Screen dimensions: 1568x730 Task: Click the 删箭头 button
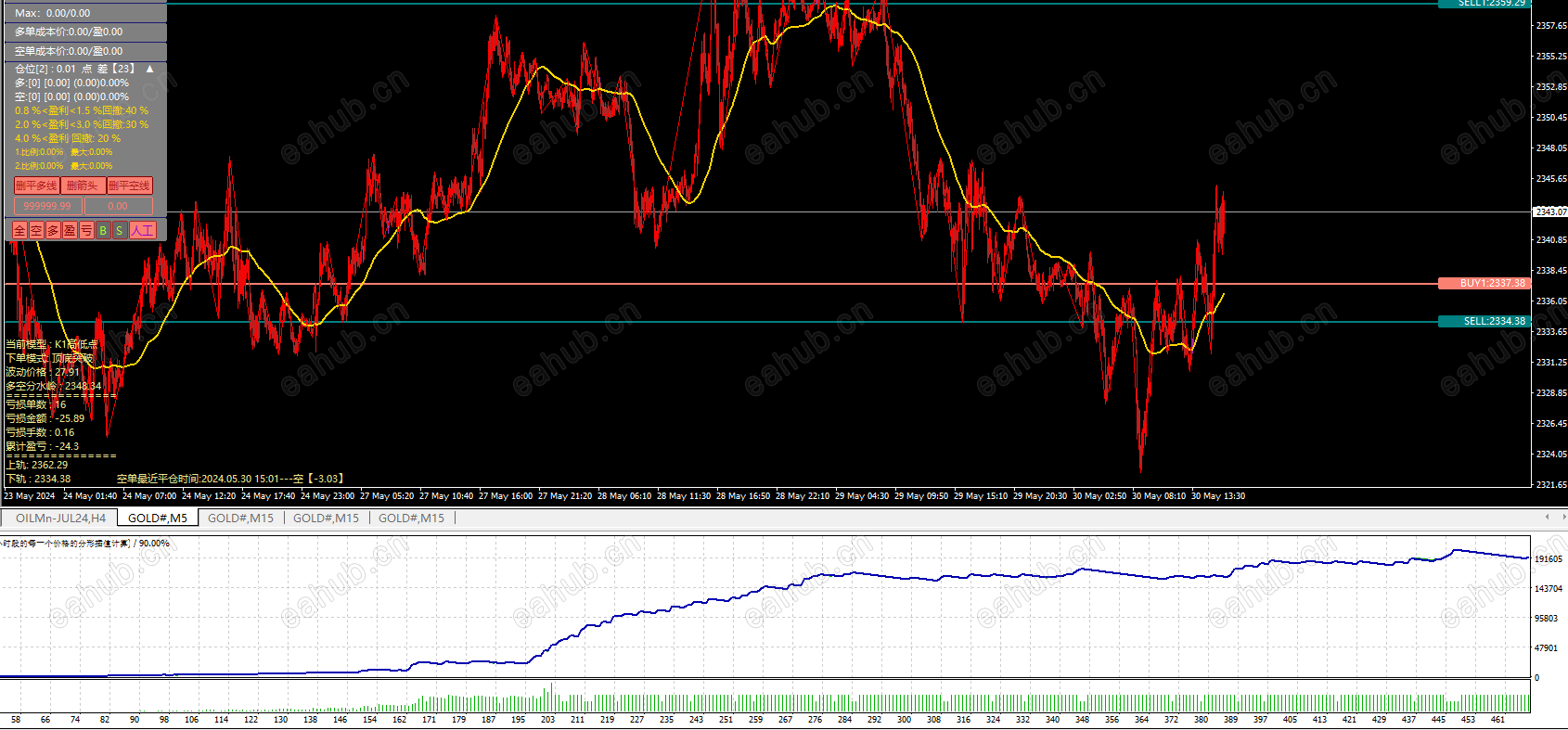pyautogui.click(x=83, y=186)
